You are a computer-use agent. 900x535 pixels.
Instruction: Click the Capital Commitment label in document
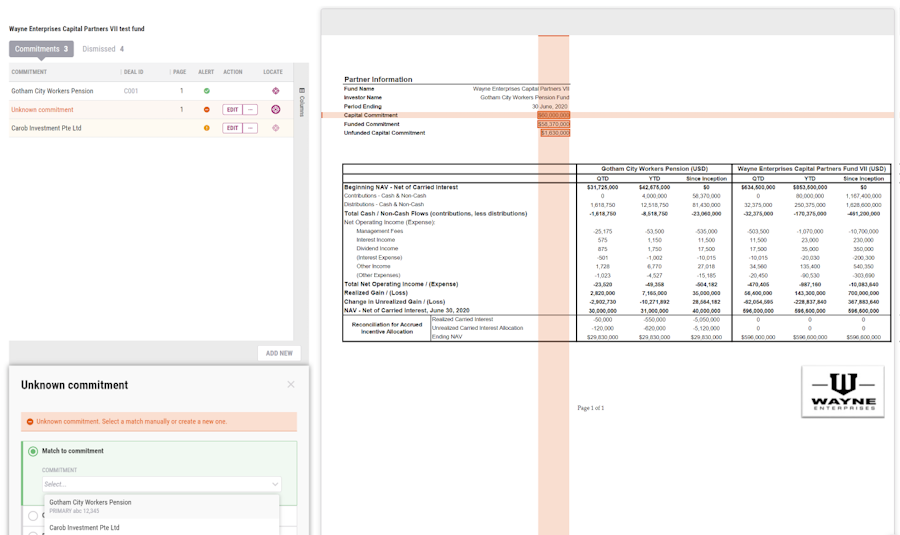(x=371, y=115)
